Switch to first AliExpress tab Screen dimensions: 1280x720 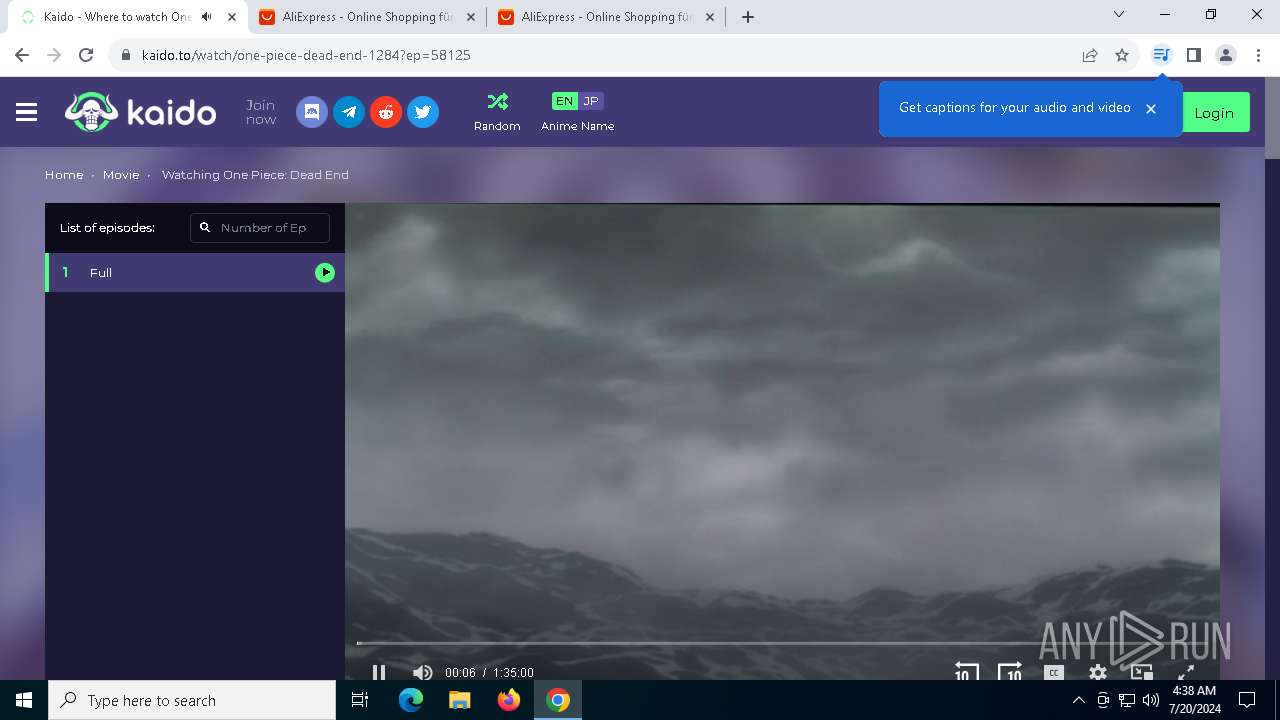pos(367,17)
